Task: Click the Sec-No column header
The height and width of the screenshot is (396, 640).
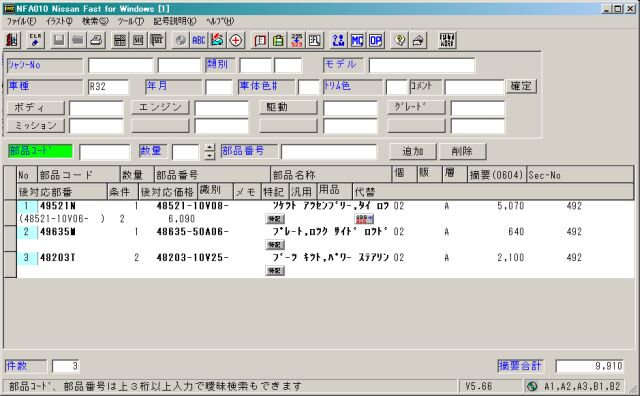Action: [x=580, y=175]
